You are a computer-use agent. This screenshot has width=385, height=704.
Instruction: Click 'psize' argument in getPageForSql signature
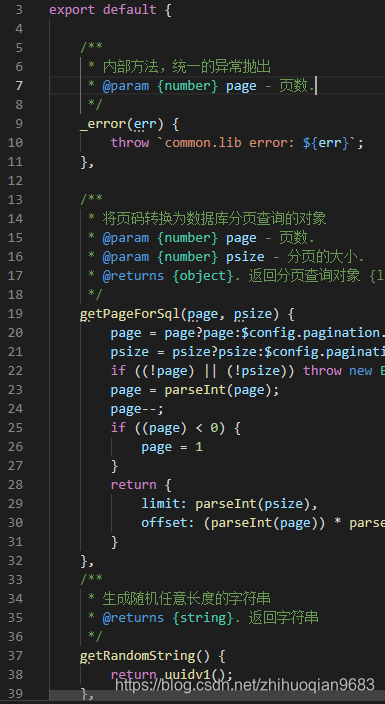coord(252,313)
